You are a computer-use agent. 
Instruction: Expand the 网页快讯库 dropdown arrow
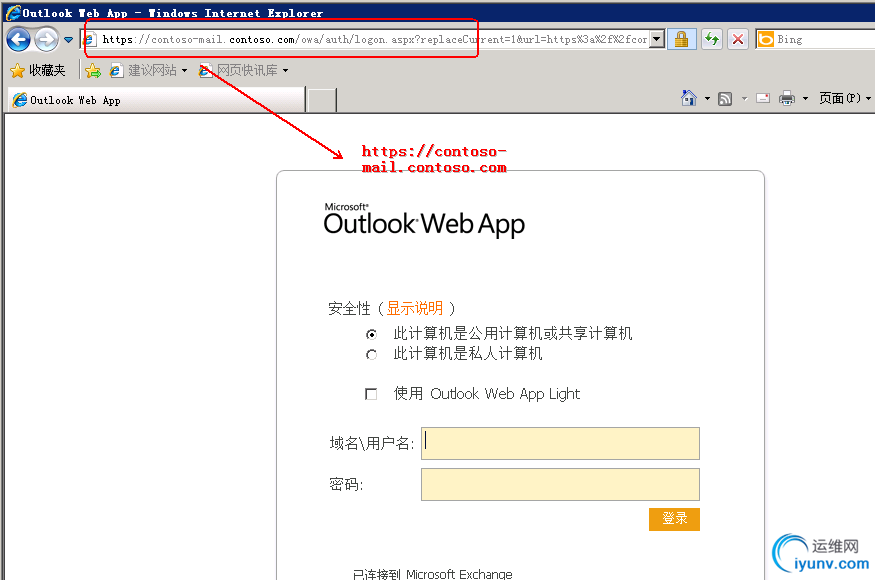pos(286,71)
